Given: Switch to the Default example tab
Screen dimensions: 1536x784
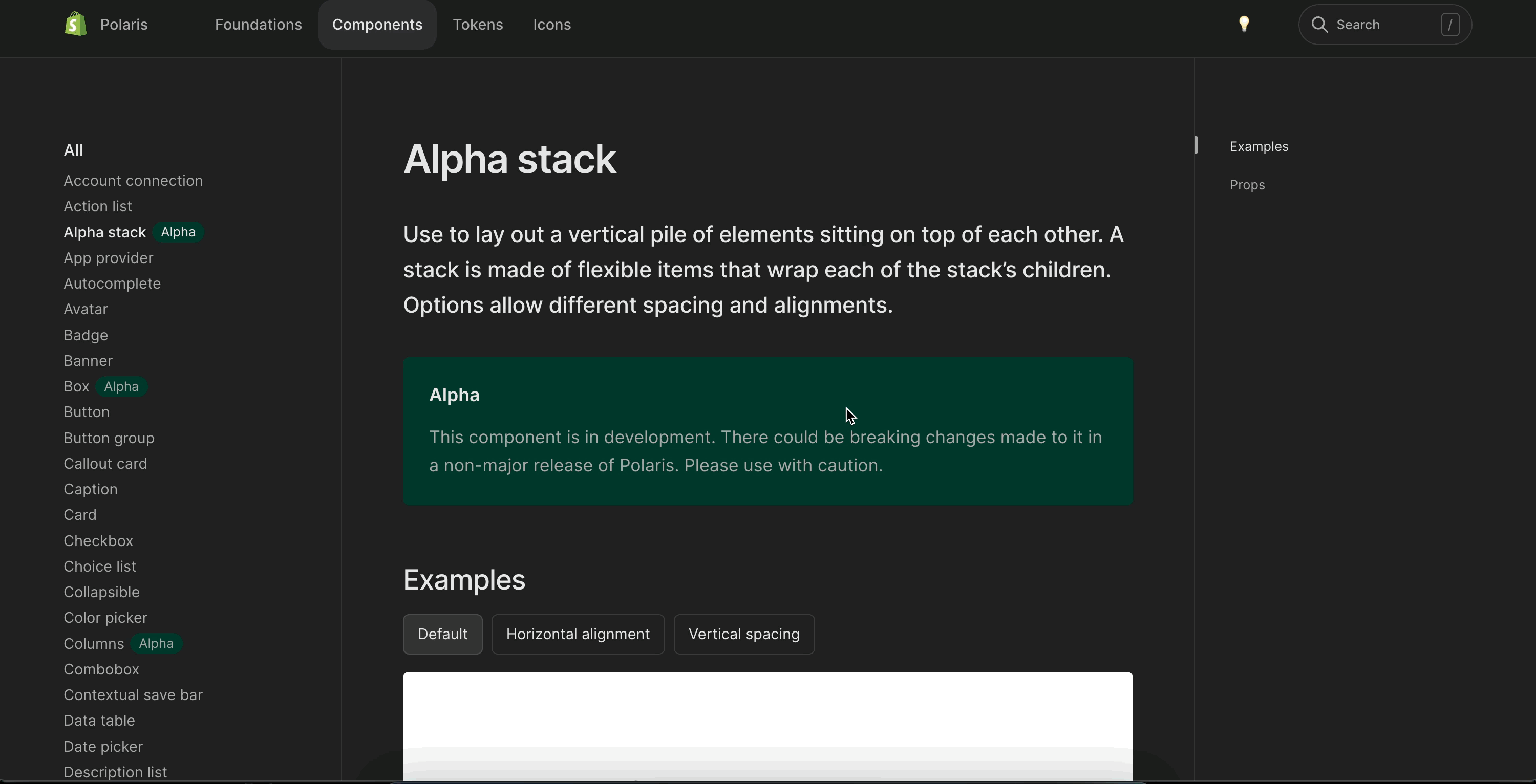Looking at the screenshot, I should pyautogui.click(x=442, y=634).
